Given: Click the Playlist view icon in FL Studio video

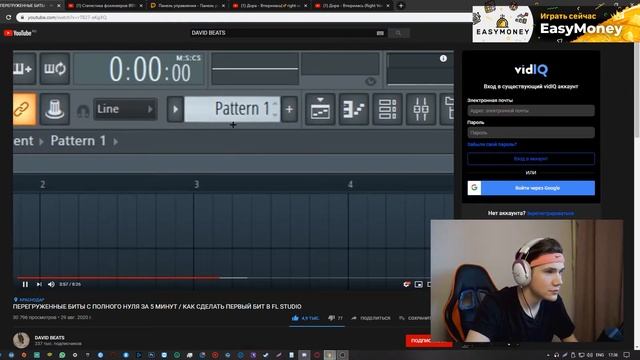Looking at the screenshot, I should pyautogui.click(x=320, y=109).
